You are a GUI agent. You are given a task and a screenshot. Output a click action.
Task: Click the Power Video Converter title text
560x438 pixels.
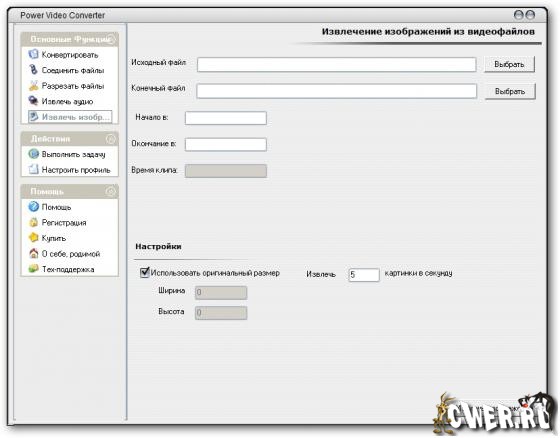pos(62,15)
